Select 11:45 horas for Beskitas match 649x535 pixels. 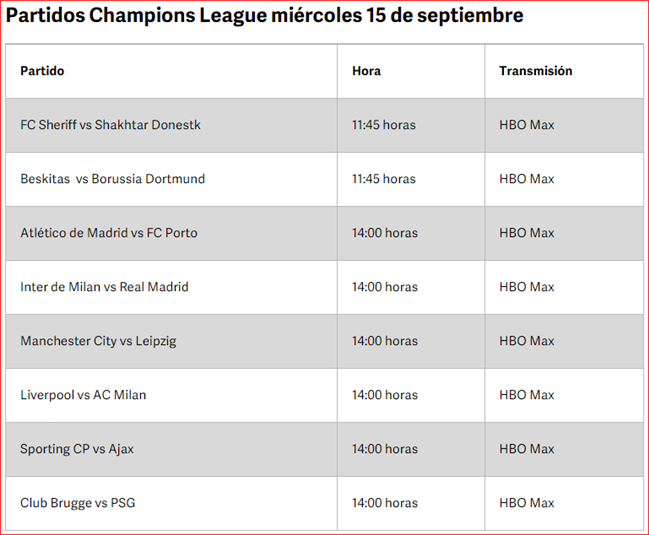(x=384, y=179)
